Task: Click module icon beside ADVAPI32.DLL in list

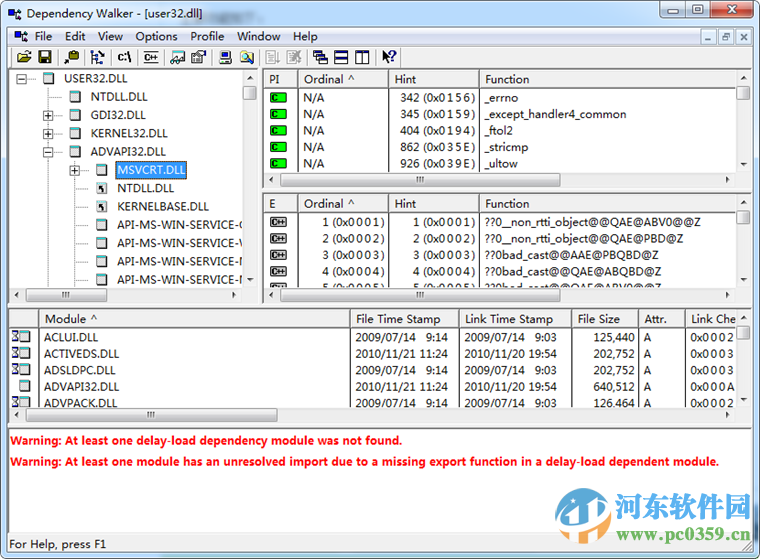Action: coord(24,386)
